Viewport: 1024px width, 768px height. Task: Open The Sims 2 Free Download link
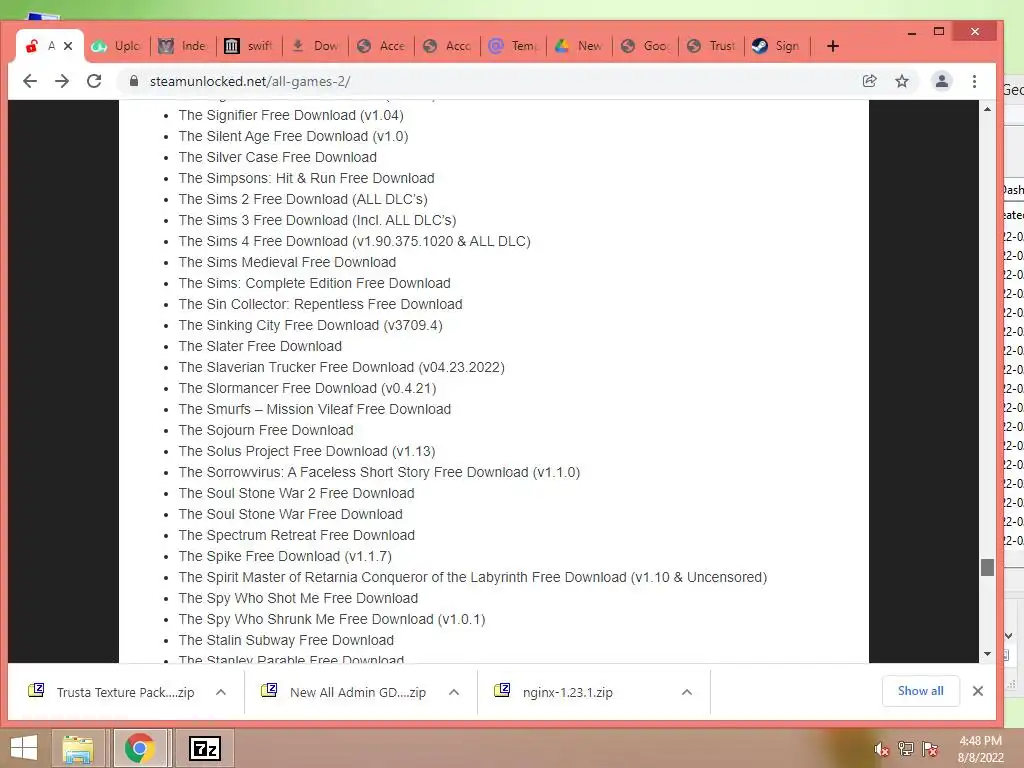point(303,199)
